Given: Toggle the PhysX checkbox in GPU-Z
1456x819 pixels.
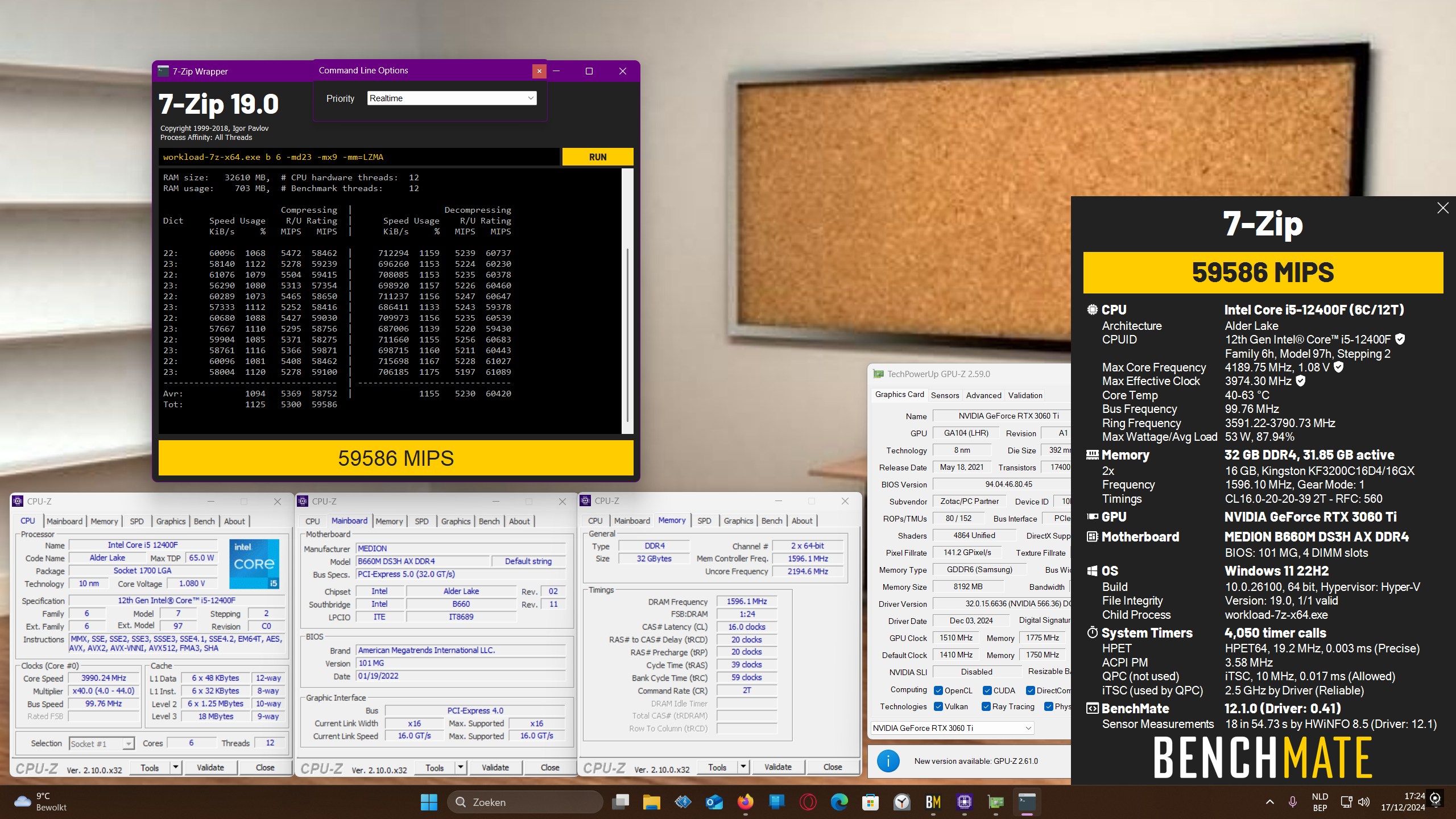Looking at the screenshot, I should [1049, 706].
